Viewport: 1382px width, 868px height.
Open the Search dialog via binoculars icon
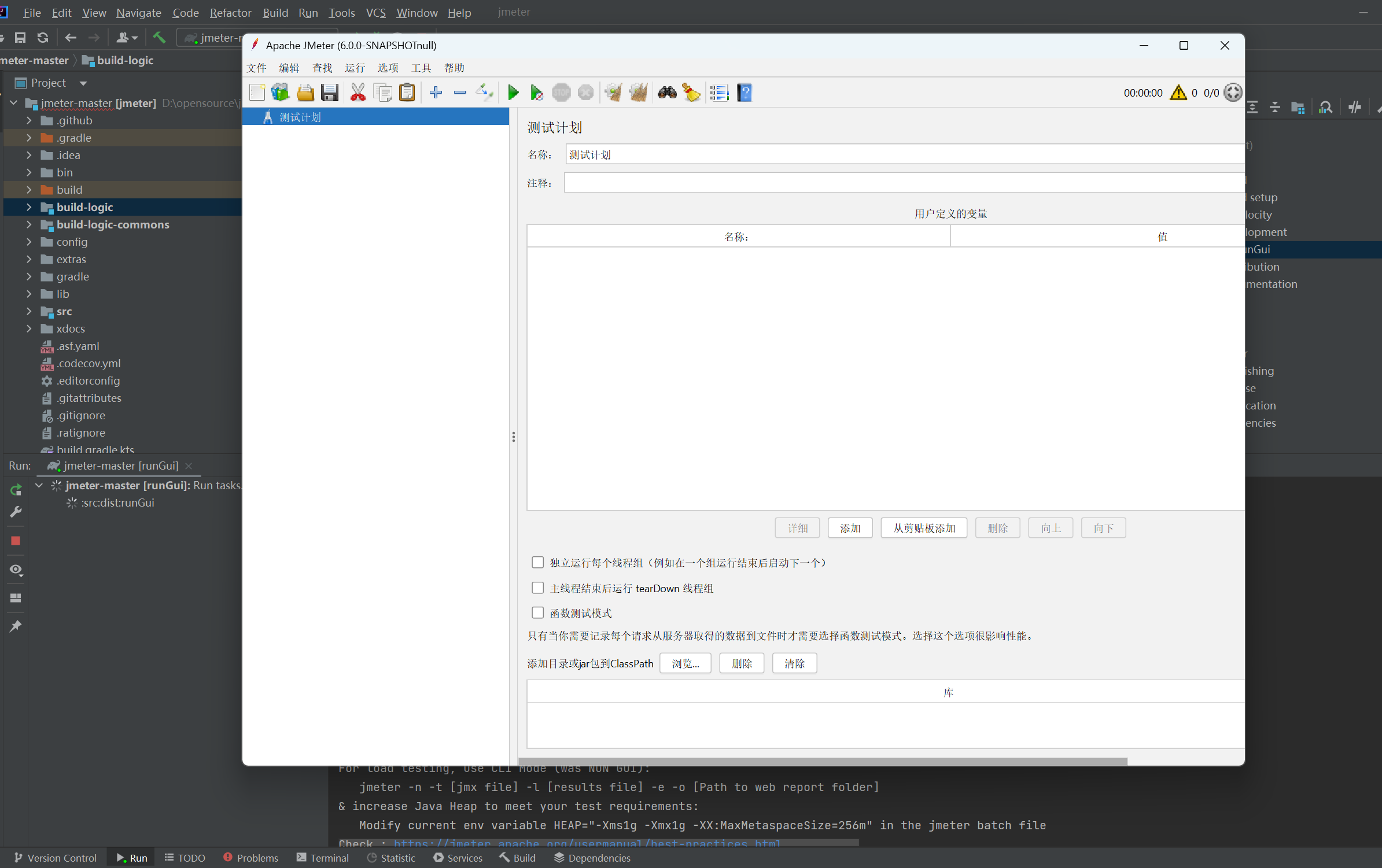pos(666,93)
